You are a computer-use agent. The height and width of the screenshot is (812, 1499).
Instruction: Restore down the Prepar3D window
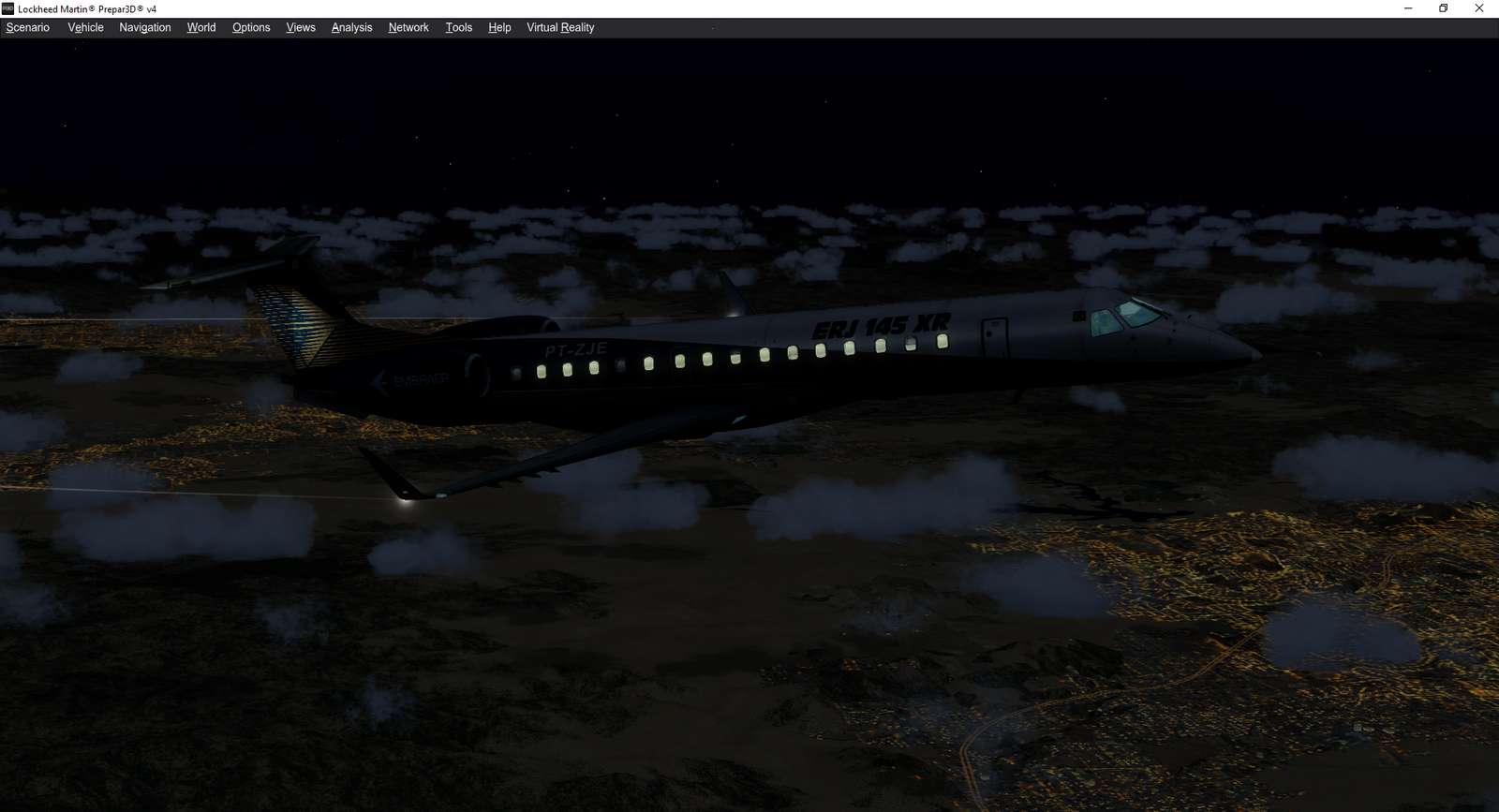coord(1444,8)
